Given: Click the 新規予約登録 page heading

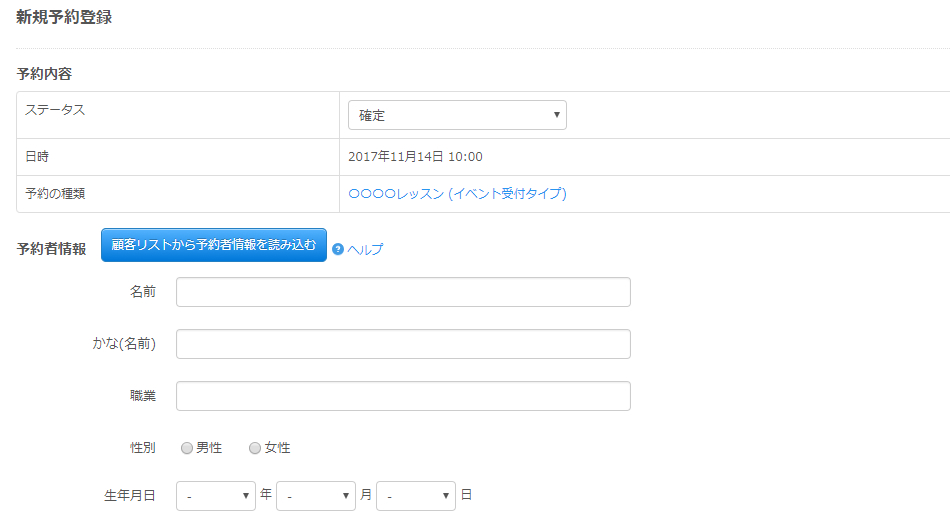Looking at the screenshot, I should (x=64, y=17).
